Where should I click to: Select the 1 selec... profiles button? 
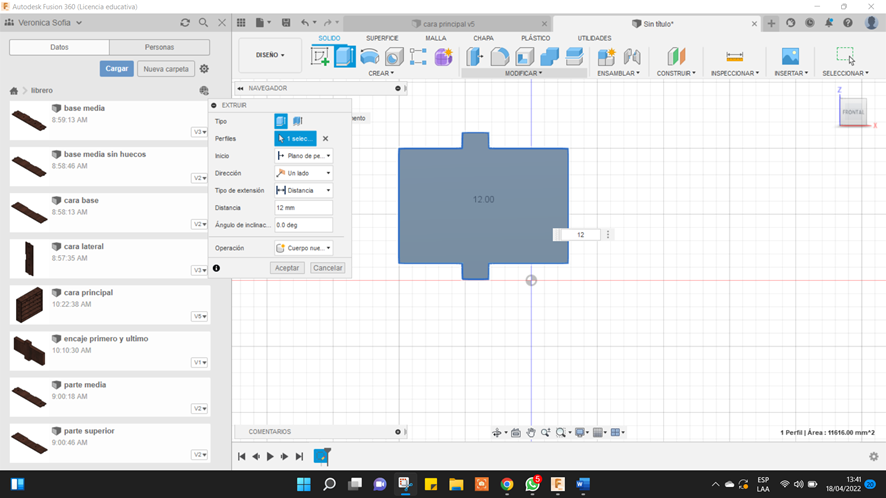click(296, 138)
